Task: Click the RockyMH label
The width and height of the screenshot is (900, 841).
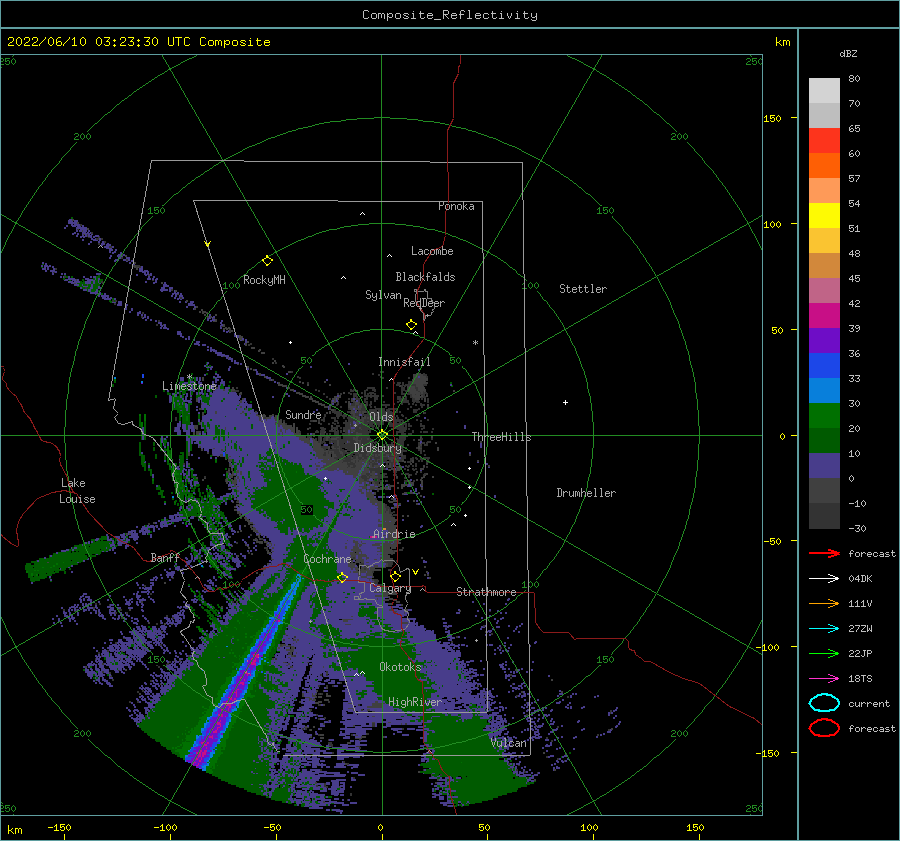Action: [264, 280]
